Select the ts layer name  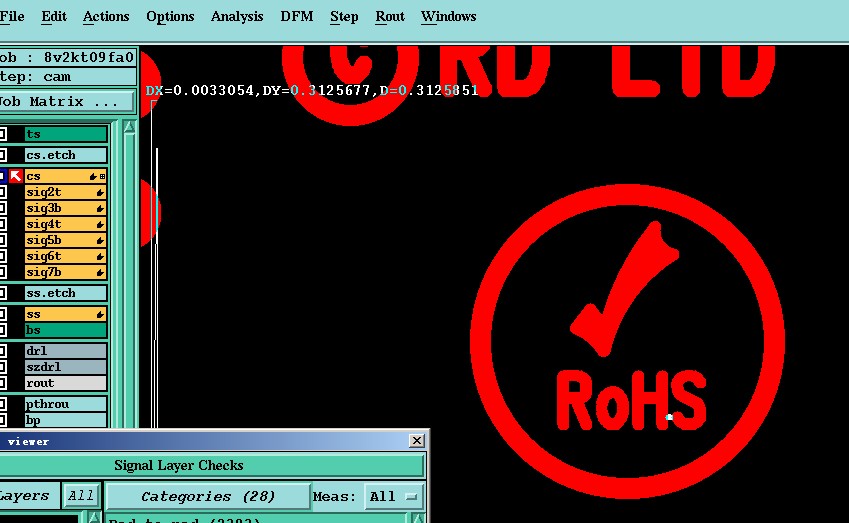(x=66, y=134)
